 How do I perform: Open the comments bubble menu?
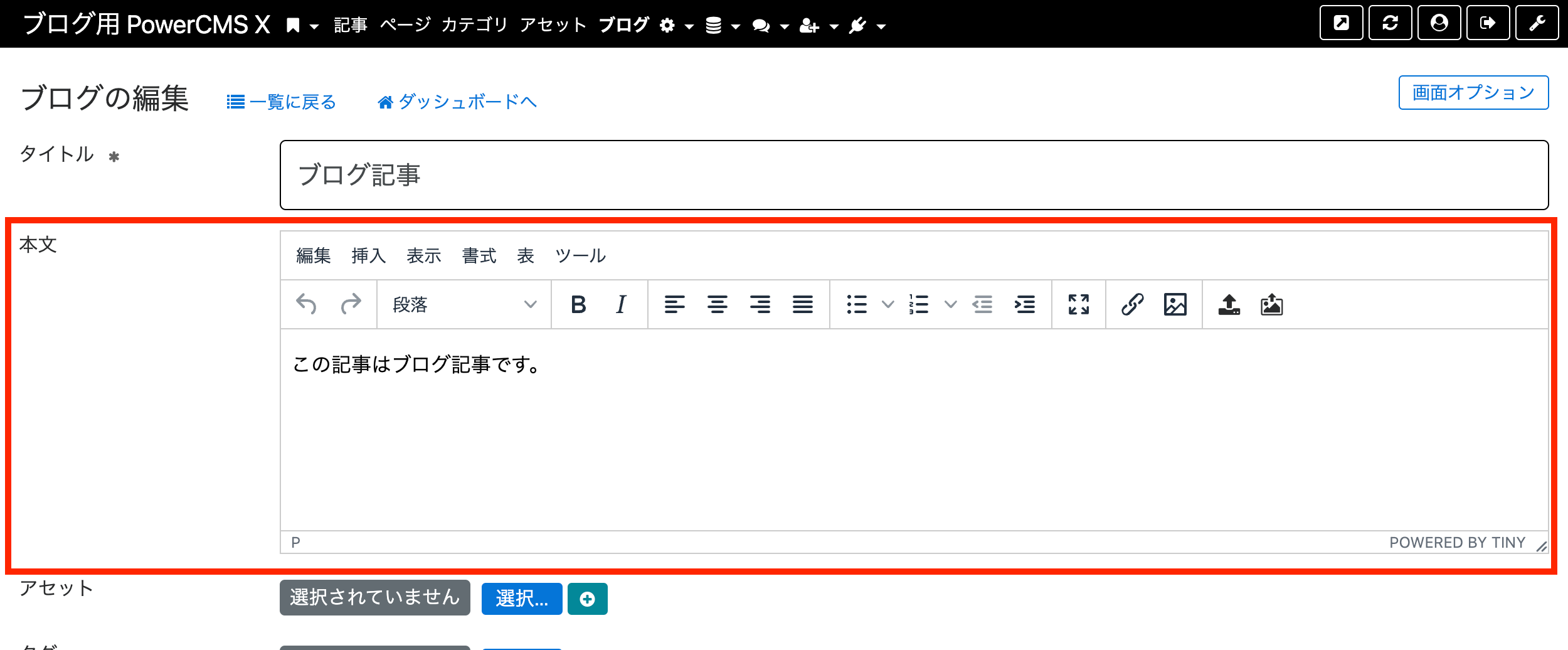(761, 26)
